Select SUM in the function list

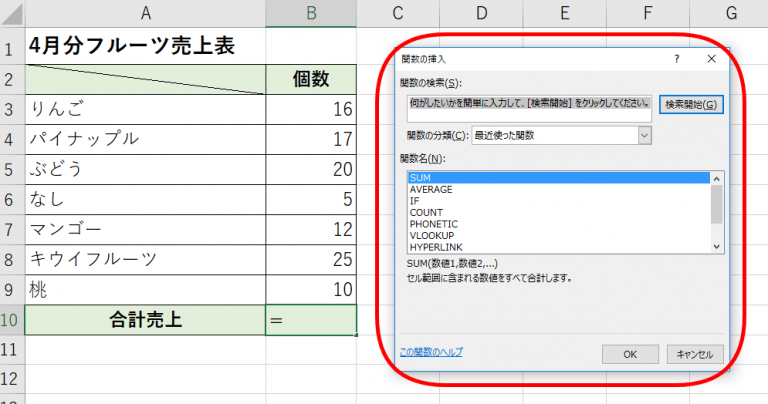coord(420,177)
